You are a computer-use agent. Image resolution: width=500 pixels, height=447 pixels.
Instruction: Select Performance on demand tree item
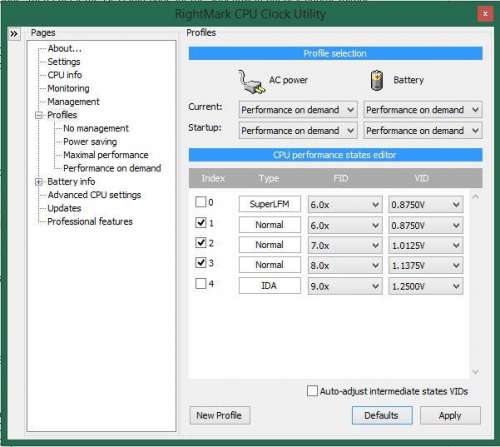click(x=112, y=168)
